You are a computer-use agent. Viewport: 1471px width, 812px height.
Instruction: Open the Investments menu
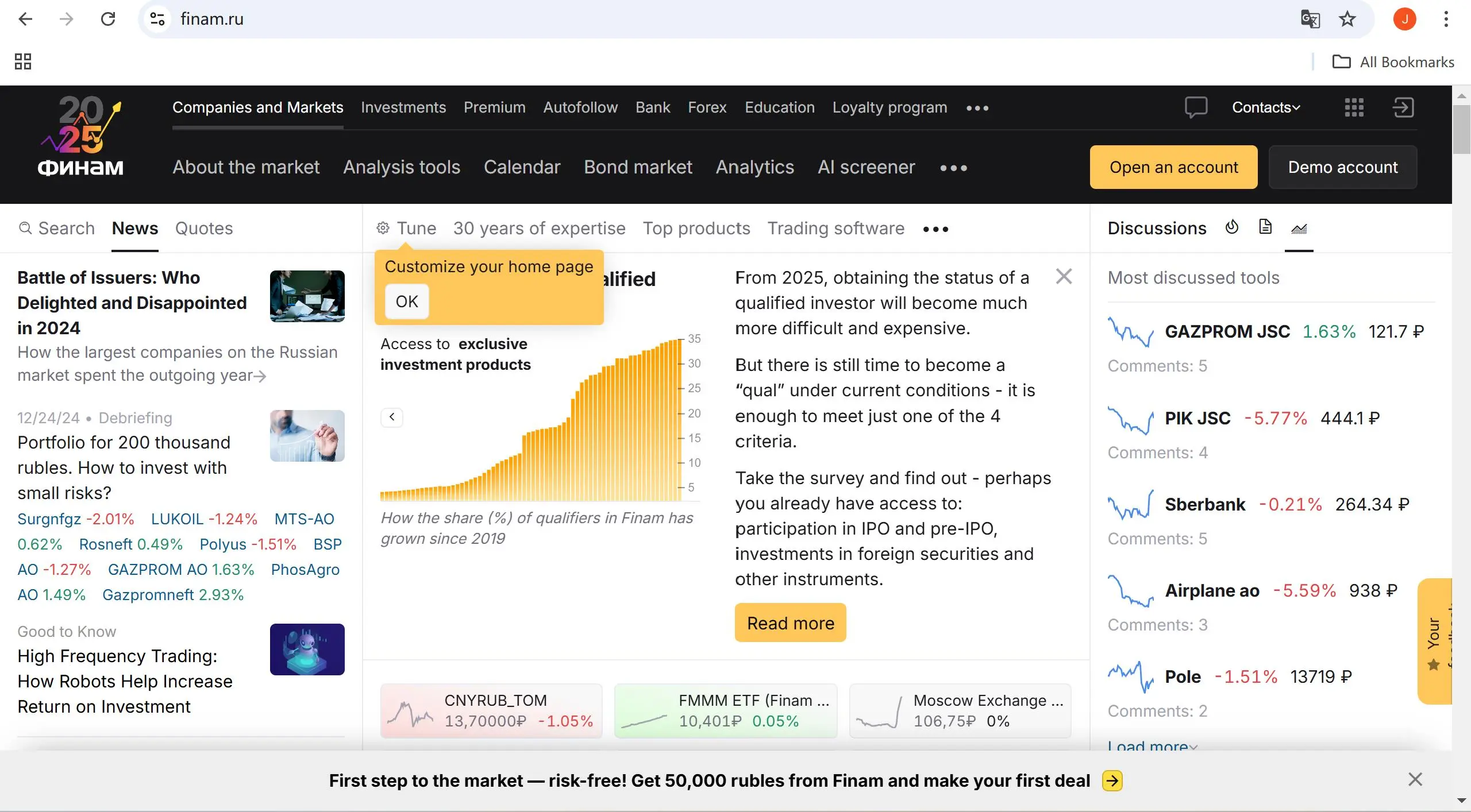pyautogui.click(x=403, y=107)
